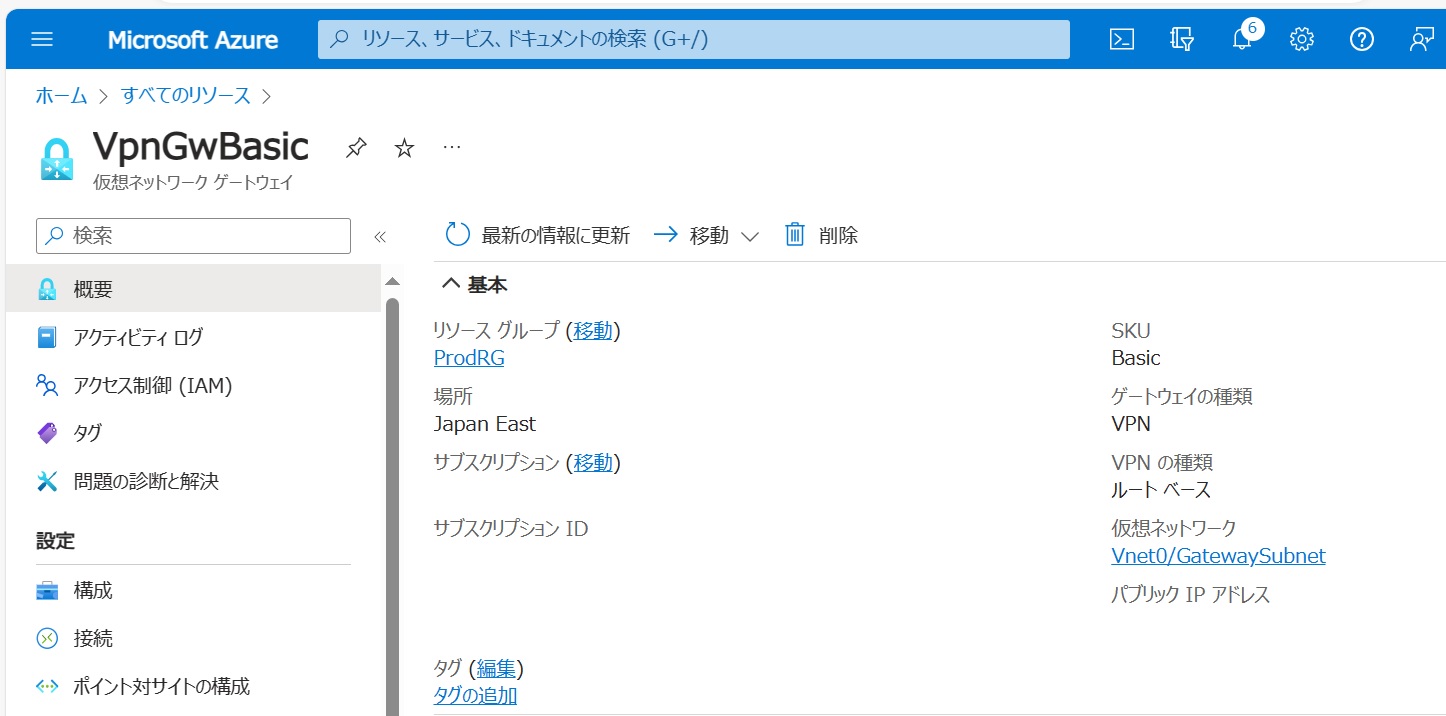Go to ホーム breadcrumb
This screenshot has height=716, width=1446.
coord(61,96)
